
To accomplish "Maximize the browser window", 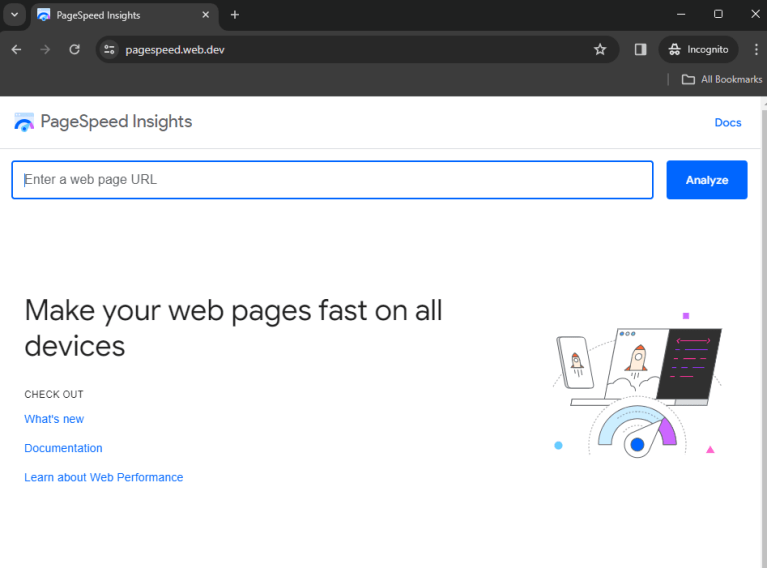I will pos(718,14).
